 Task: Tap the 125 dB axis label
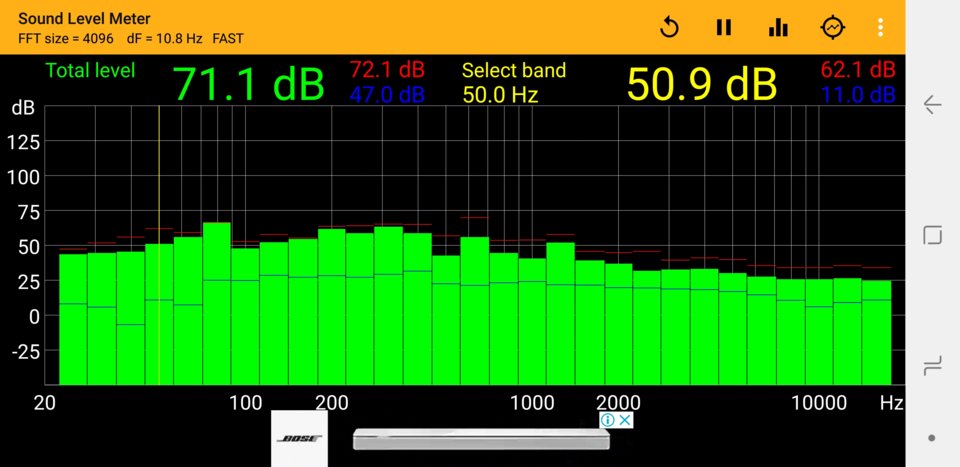(x=23, y=143)
